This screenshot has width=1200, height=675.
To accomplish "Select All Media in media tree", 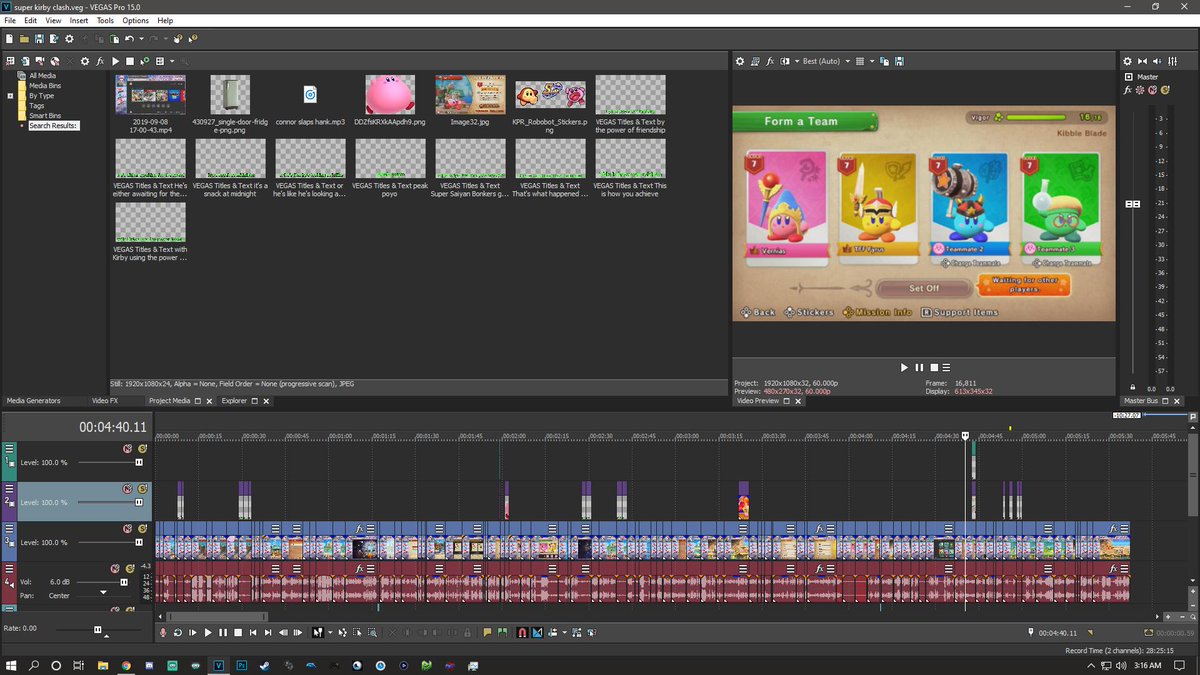I will coord(42,76).
